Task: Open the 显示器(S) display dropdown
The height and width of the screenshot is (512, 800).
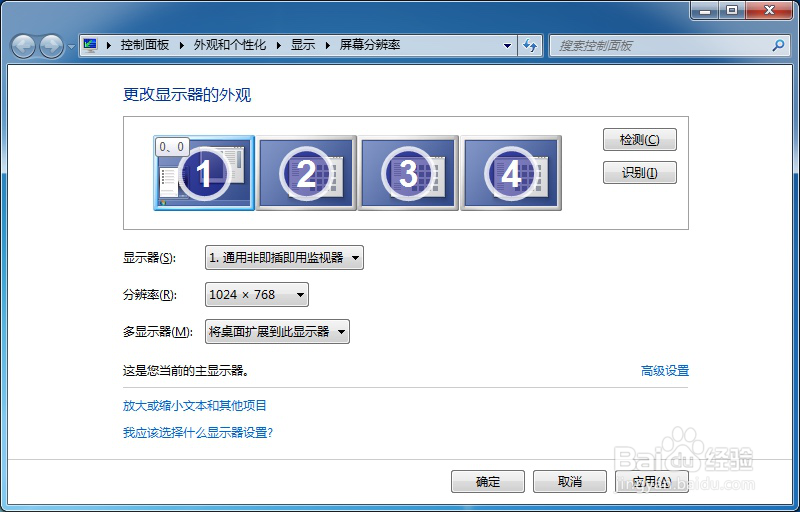Action: click(x=284, y=258)
